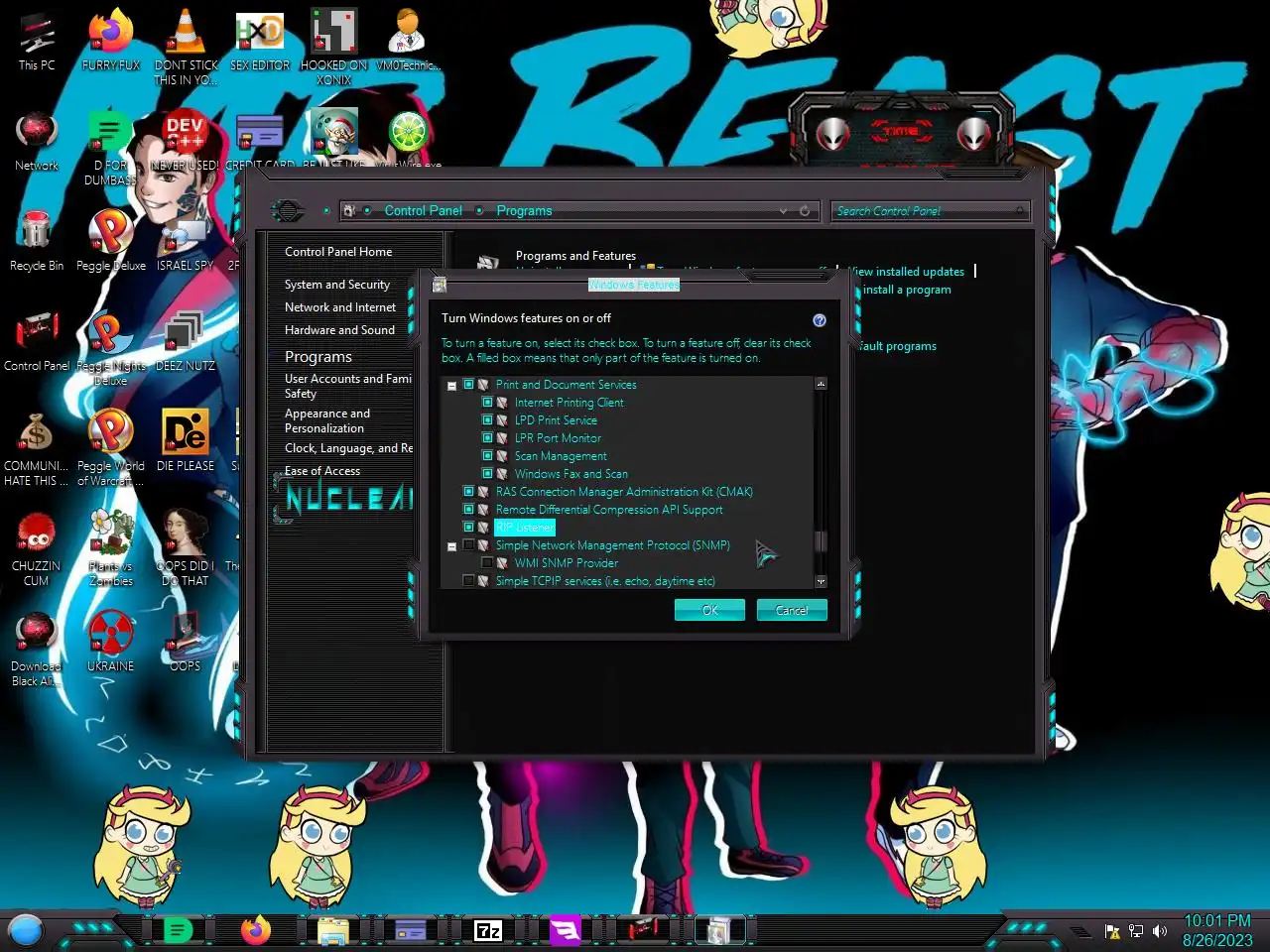Open the HOOKED ON XONIX desktop shortcut
Screen dimensions: 1270x952
coord(334,46)
